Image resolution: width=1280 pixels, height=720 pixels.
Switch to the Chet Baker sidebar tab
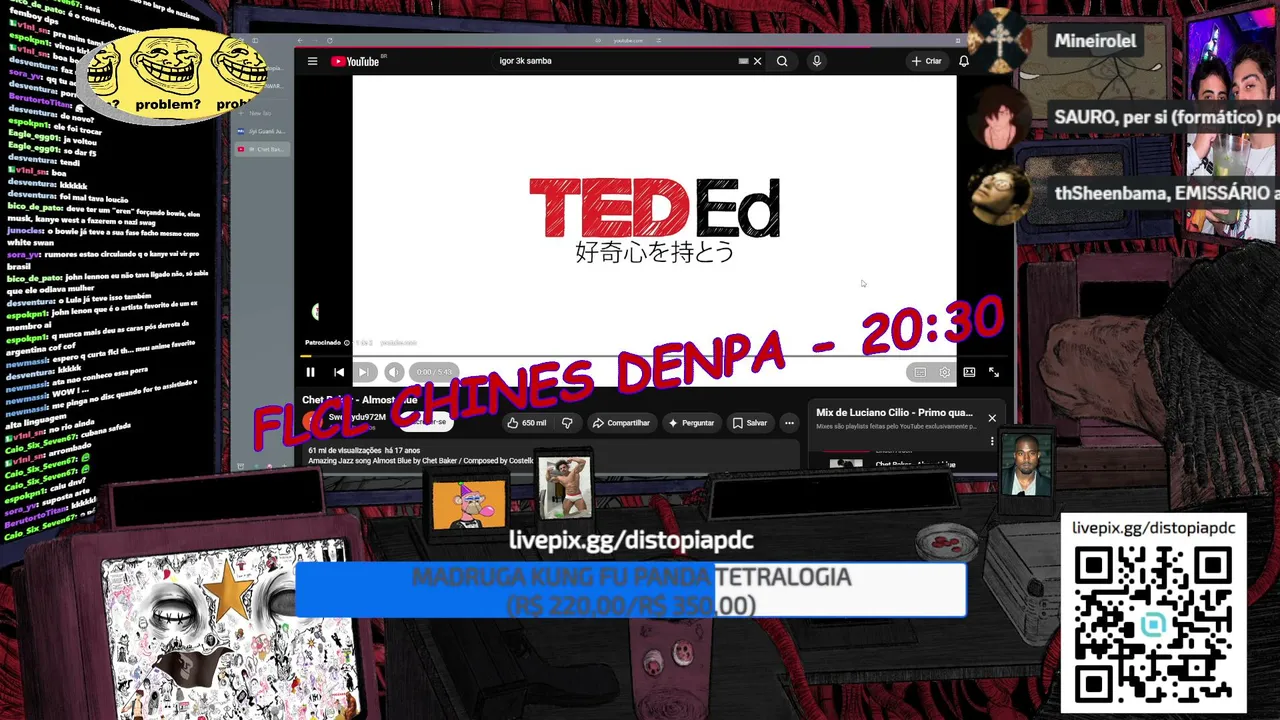coord(262,149)
